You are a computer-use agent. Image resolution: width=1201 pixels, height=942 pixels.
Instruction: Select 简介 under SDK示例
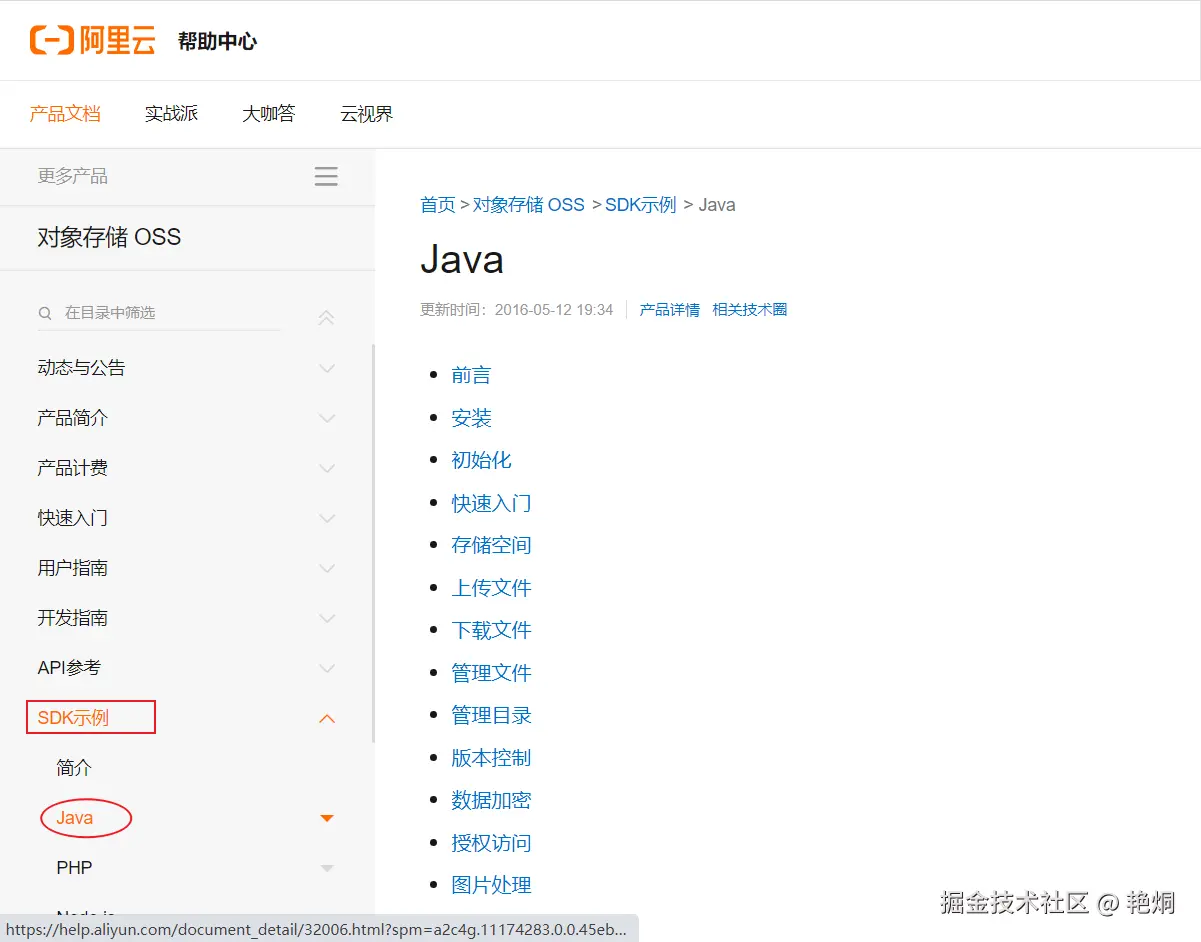74,768
